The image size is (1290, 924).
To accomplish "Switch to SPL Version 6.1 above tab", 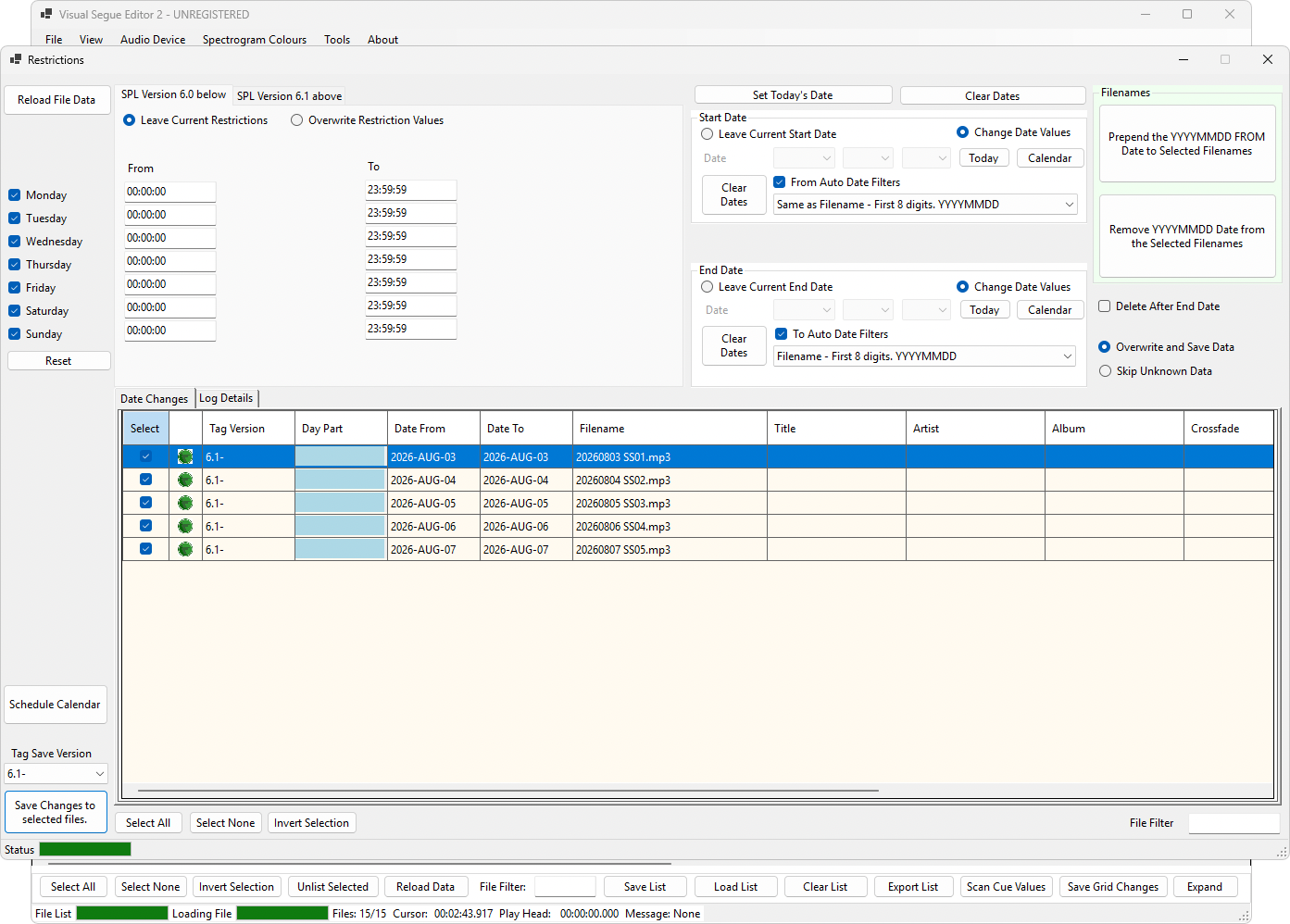I will (x=289, y=96).
